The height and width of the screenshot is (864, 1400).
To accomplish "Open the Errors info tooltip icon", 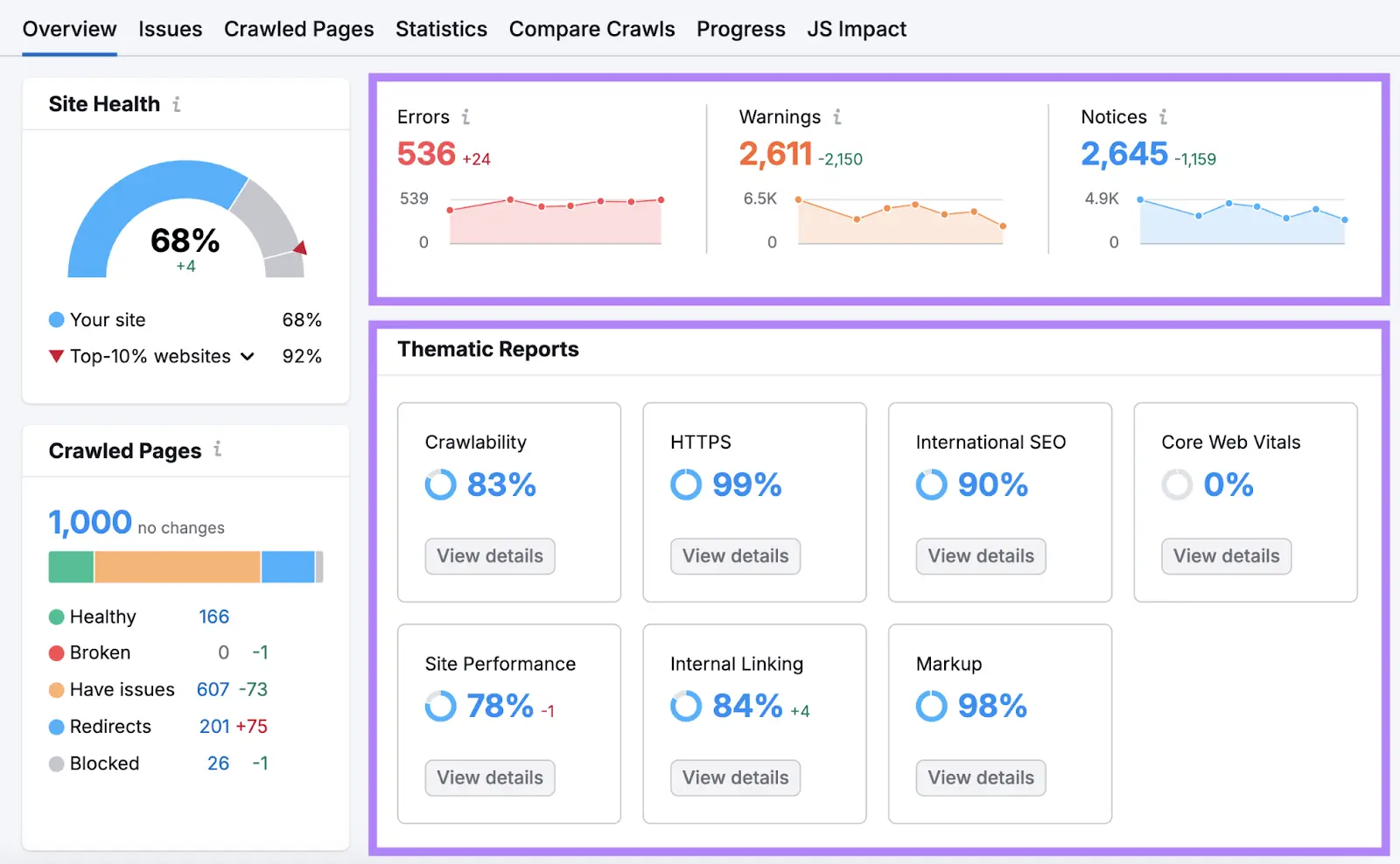I will [467, 116].
